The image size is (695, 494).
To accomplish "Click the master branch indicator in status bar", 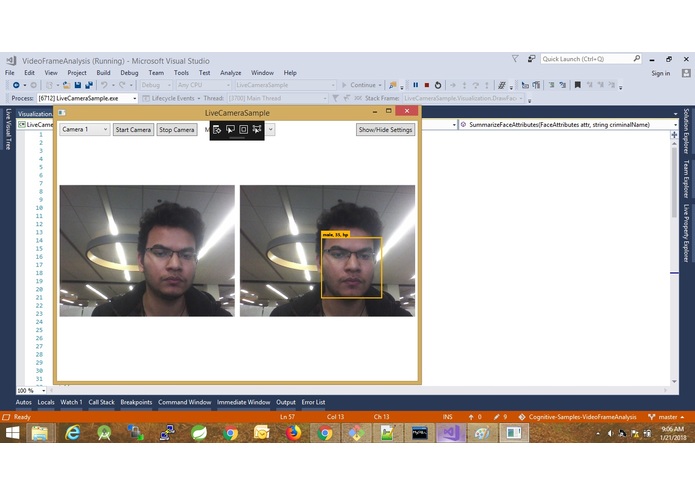I will pos(666,417).
